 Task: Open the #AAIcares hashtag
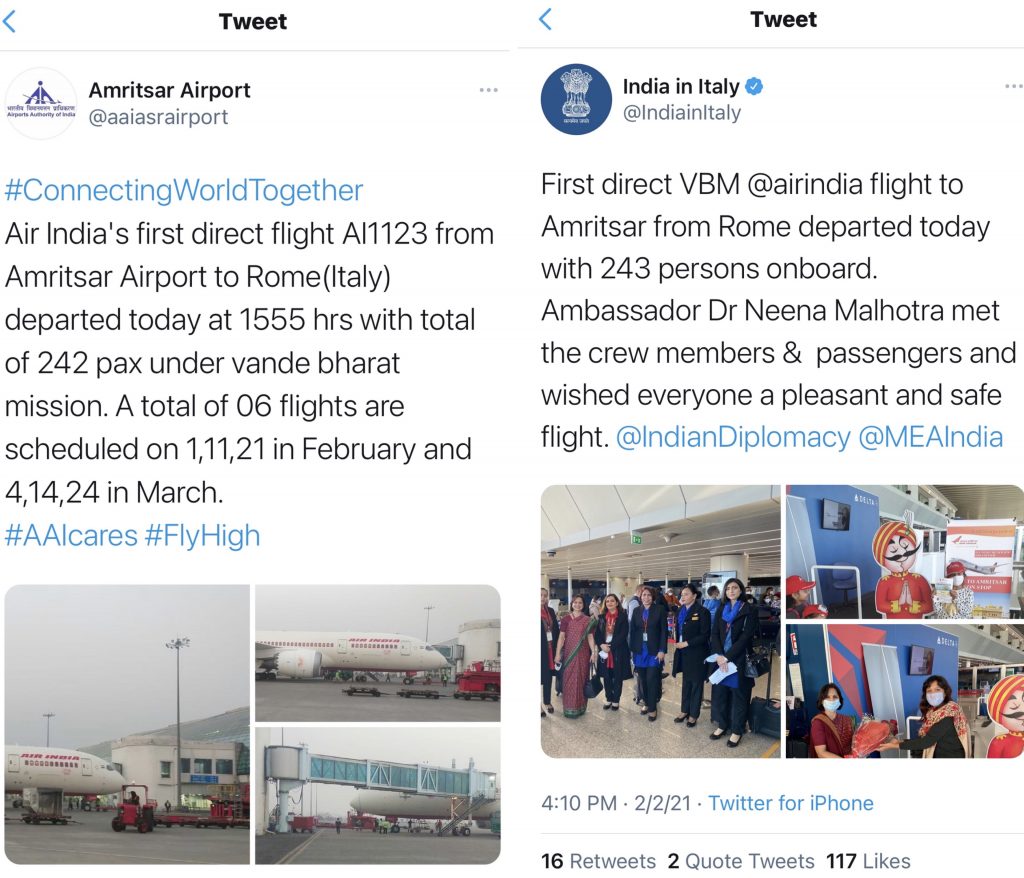click(71, 535)
